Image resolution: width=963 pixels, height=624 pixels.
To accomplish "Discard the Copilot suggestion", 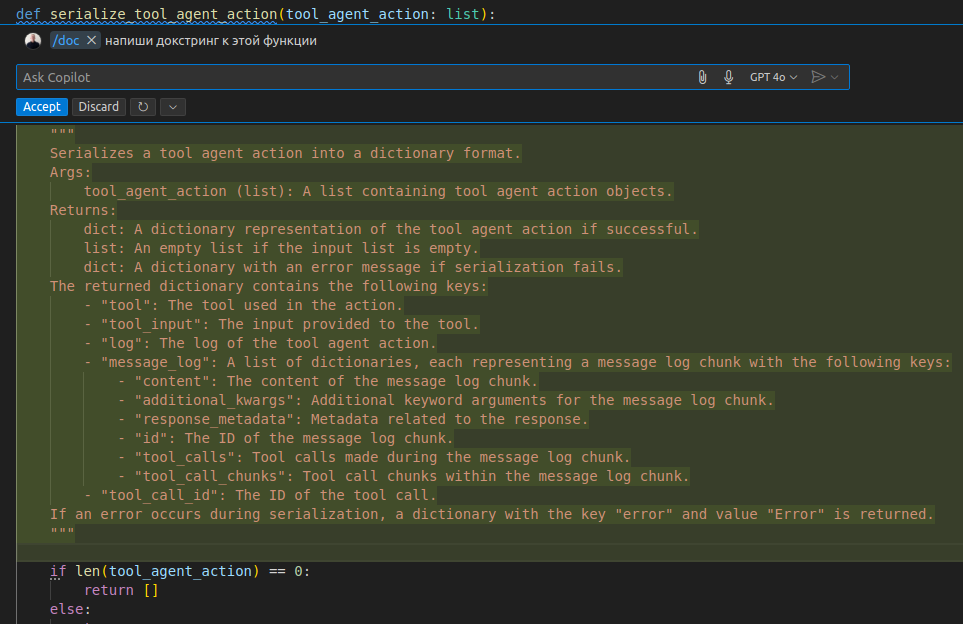I will click(x=99, y=107).
